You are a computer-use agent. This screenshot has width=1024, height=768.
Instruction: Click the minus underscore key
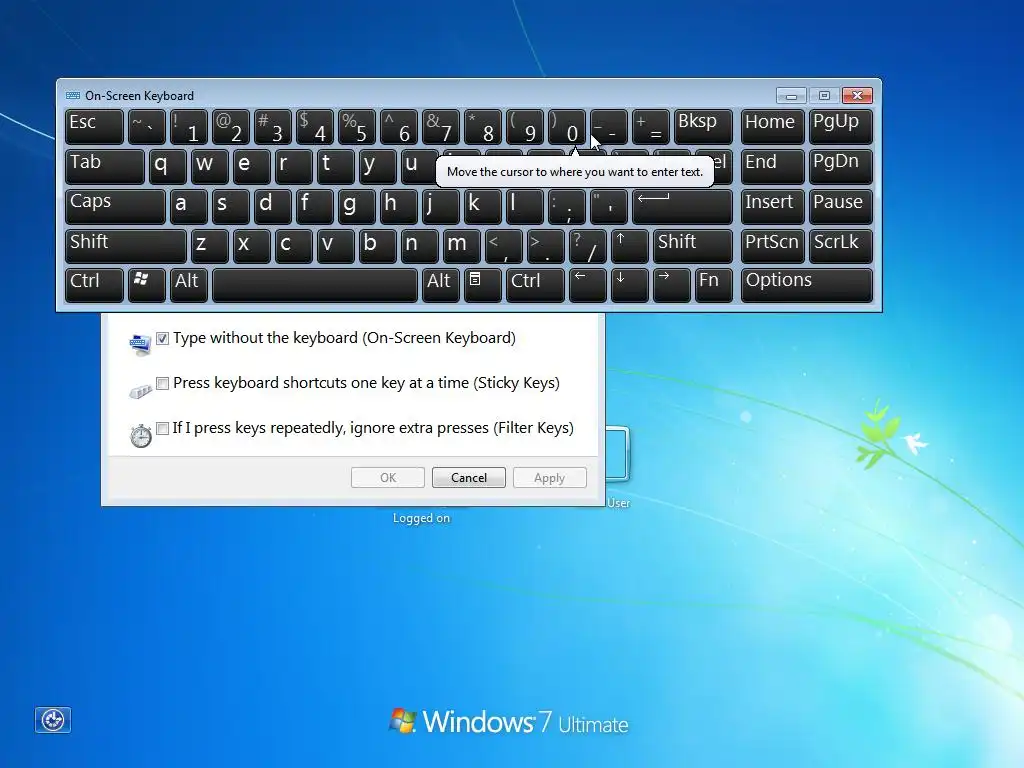[x=609, y=127]
